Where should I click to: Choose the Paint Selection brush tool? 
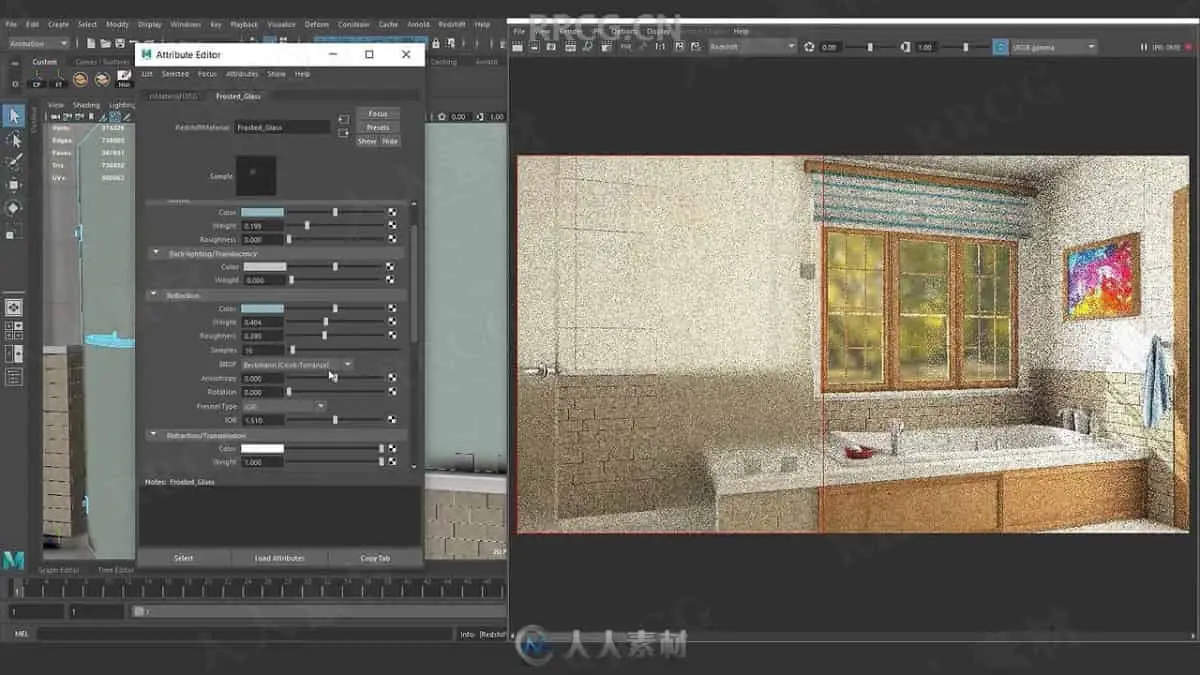point(13,162)
